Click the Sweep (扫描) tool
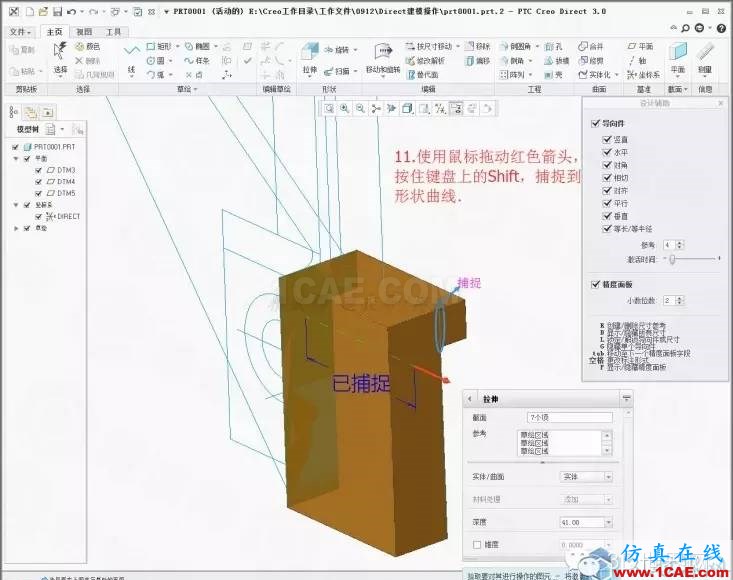The width and height of the screenshot is (733, 580). click(x=337, y=71)
